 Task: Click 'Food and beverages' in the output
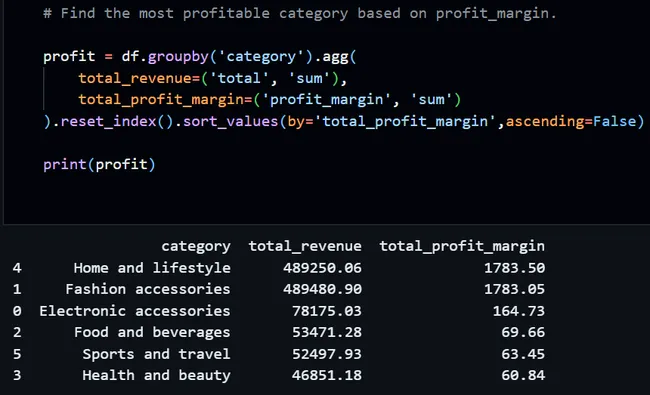(x=152, y=332)
